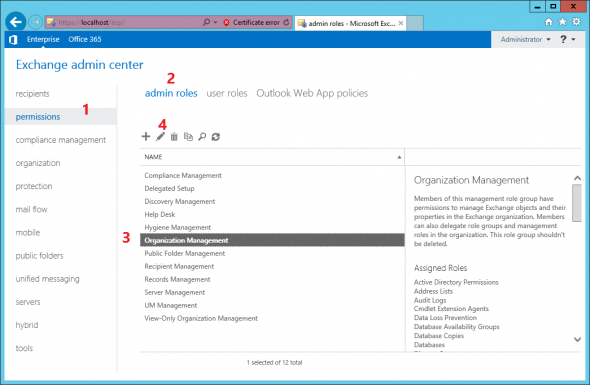Viewport: 590px width, 385px height.
Task: Select the admin roles tab
Action: click(171, 93)
